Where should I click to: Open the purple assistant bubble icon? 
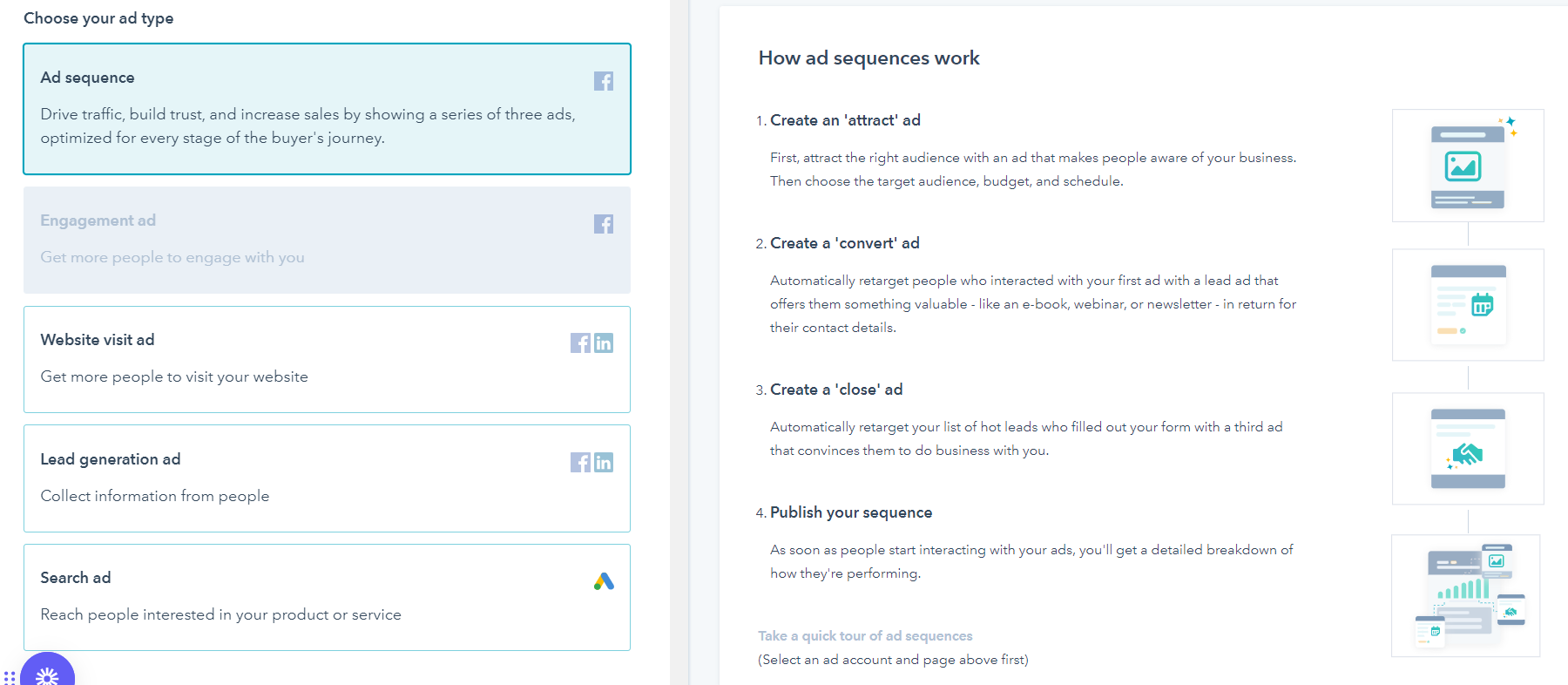coord(48,675)
